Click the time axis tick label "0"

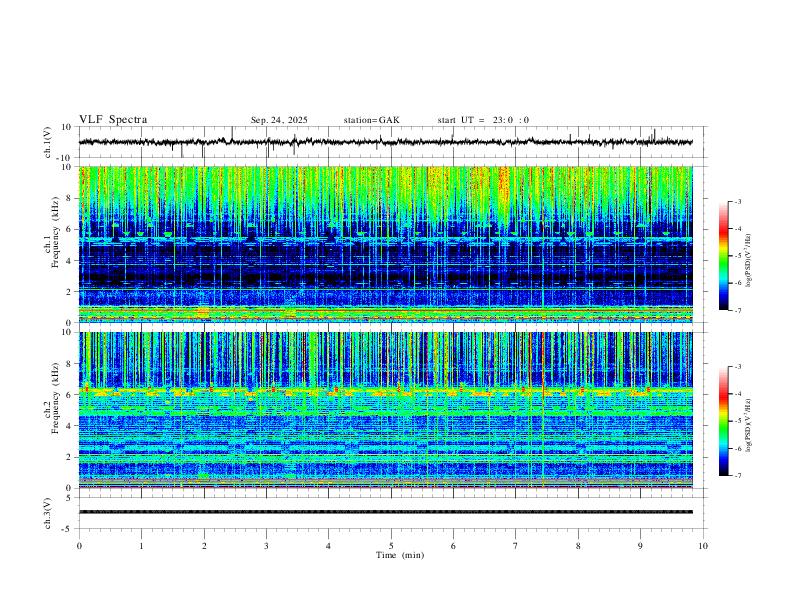coord(79,546)
